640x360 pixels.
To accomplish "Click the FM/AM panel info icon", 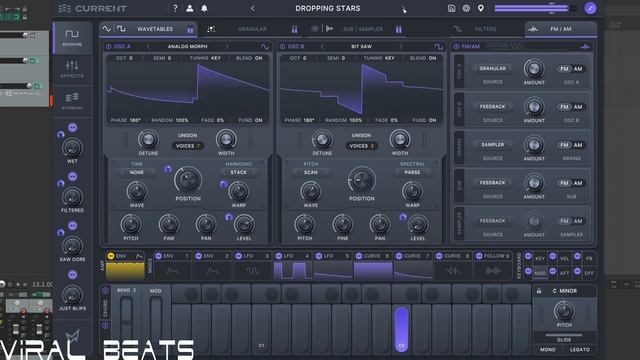I will pyautogui.click(x=456, y=47).
